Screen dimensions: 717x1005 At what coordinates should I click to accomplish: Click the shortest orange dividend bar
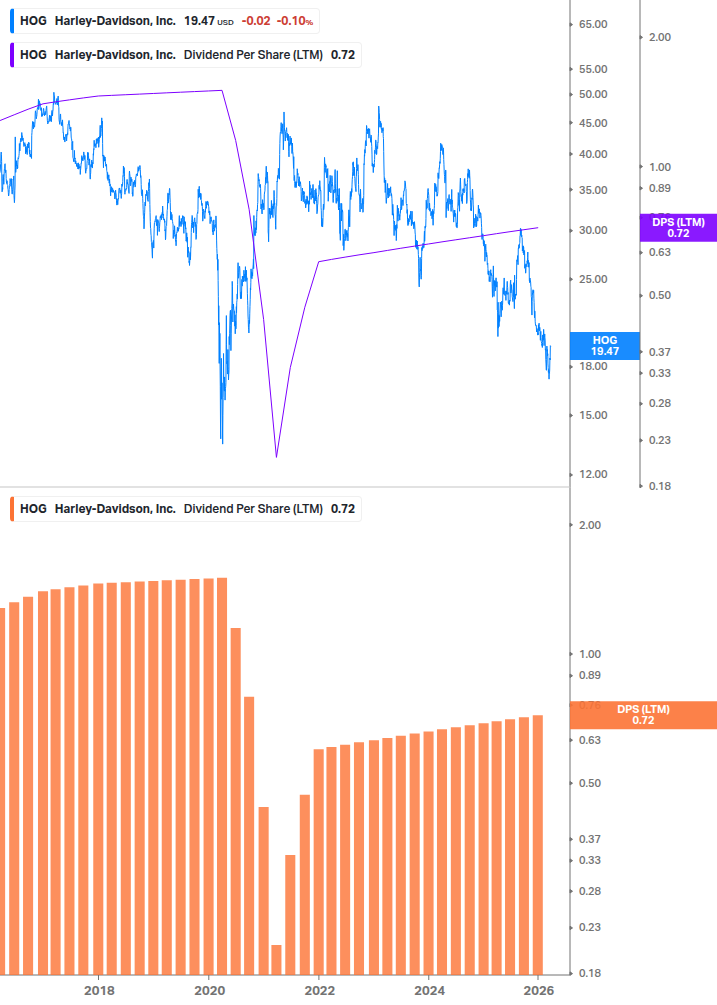(277, 959)
